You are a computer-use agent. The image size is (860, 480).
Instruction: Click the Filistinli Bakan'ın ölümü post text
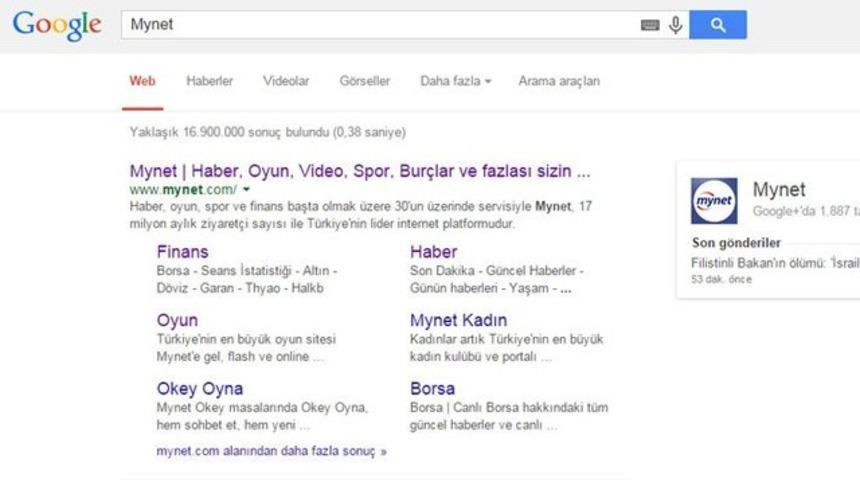pos(775,263)
